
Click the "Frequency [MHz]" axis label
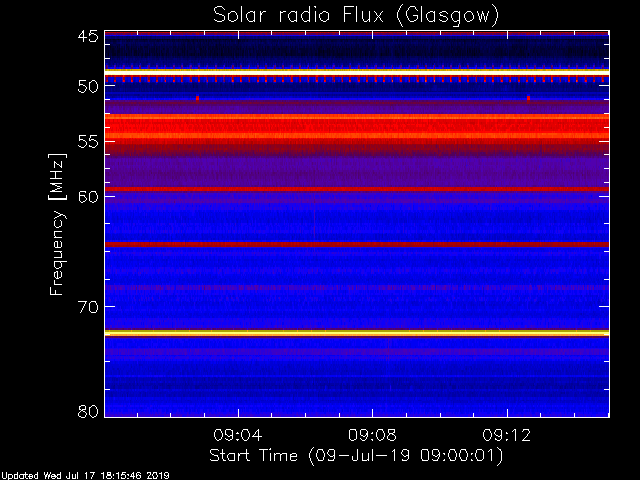pyautogui.click(x=57, y=224)
